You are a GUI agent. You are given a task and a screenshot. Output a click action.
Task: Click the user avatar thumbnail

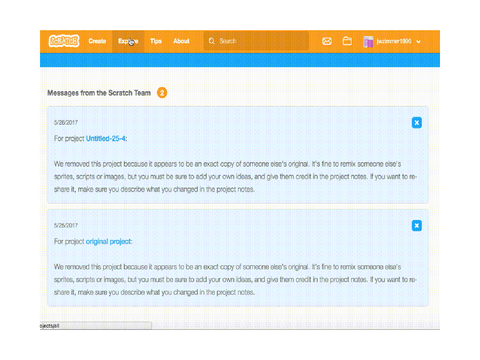tap(368, 42)
